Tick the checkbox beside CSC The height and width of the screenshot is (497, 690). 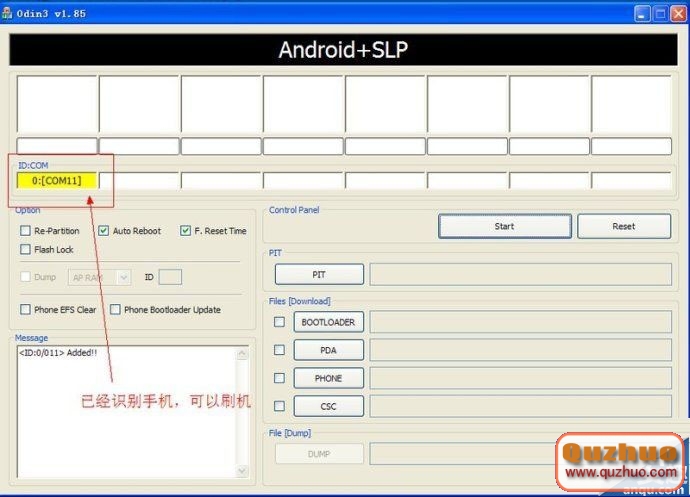click(279, 406)
